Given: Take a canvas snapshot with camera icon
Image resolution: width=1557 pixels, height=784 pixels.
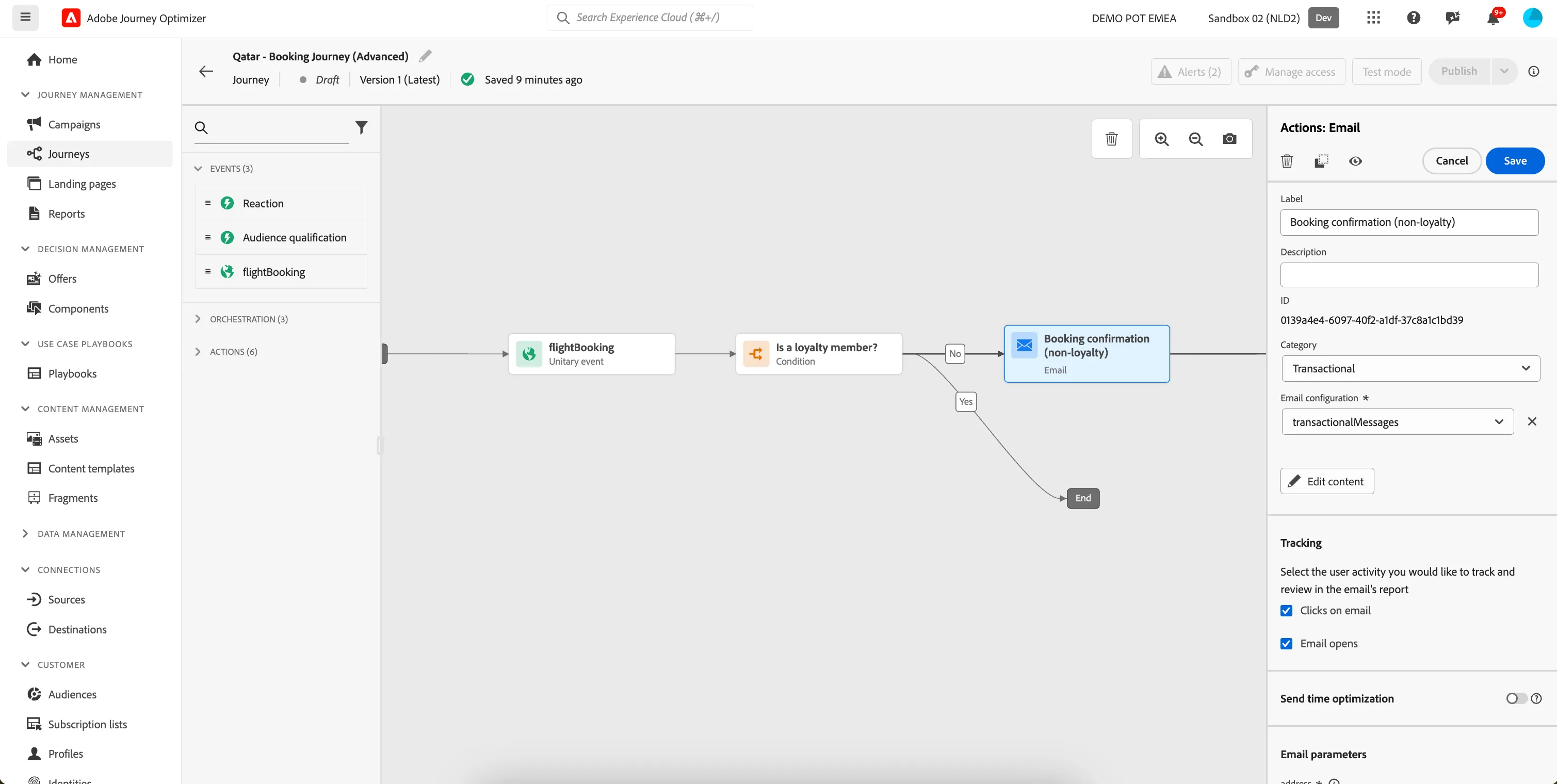Looking at the screenshot, I should [x=1229, y=139].
